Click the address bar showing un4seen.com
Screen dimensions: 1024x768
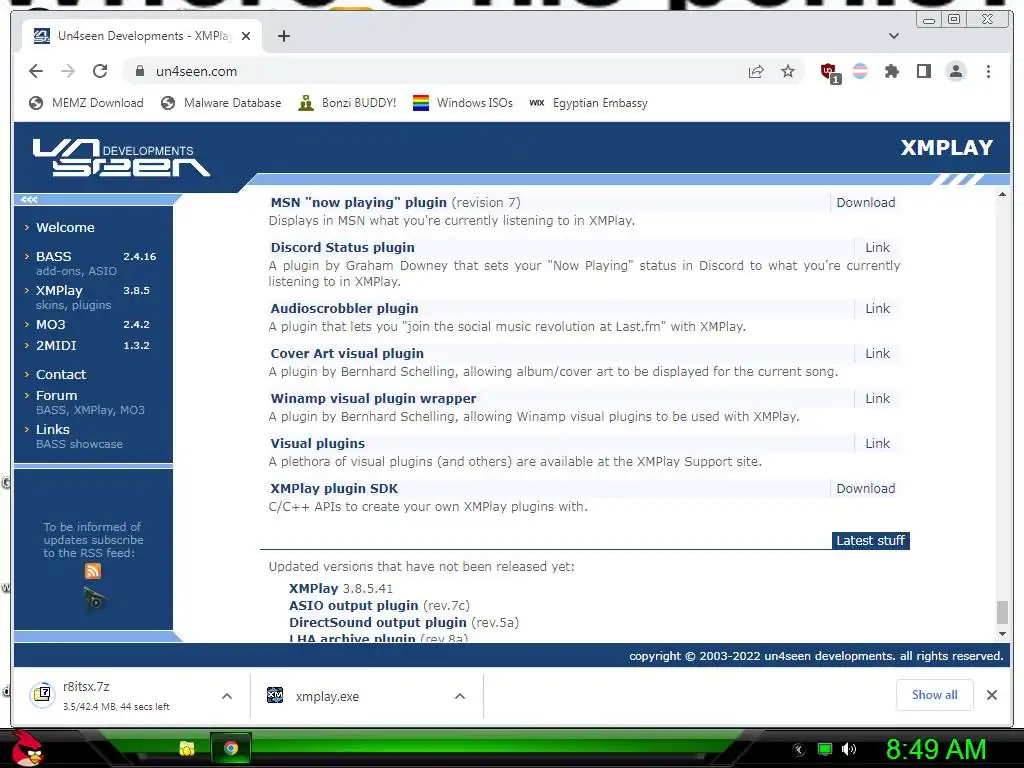tap(431, 71)
